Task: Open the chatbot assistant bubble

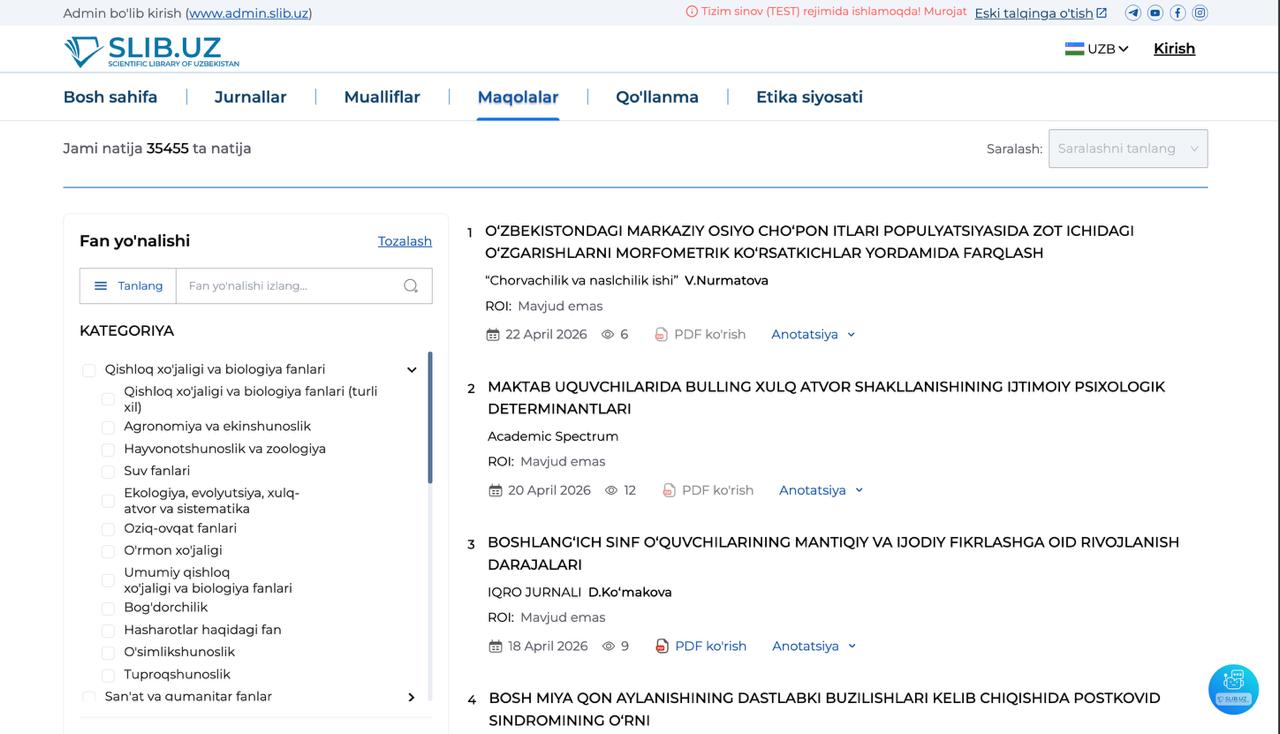Action: point(1233,689)
